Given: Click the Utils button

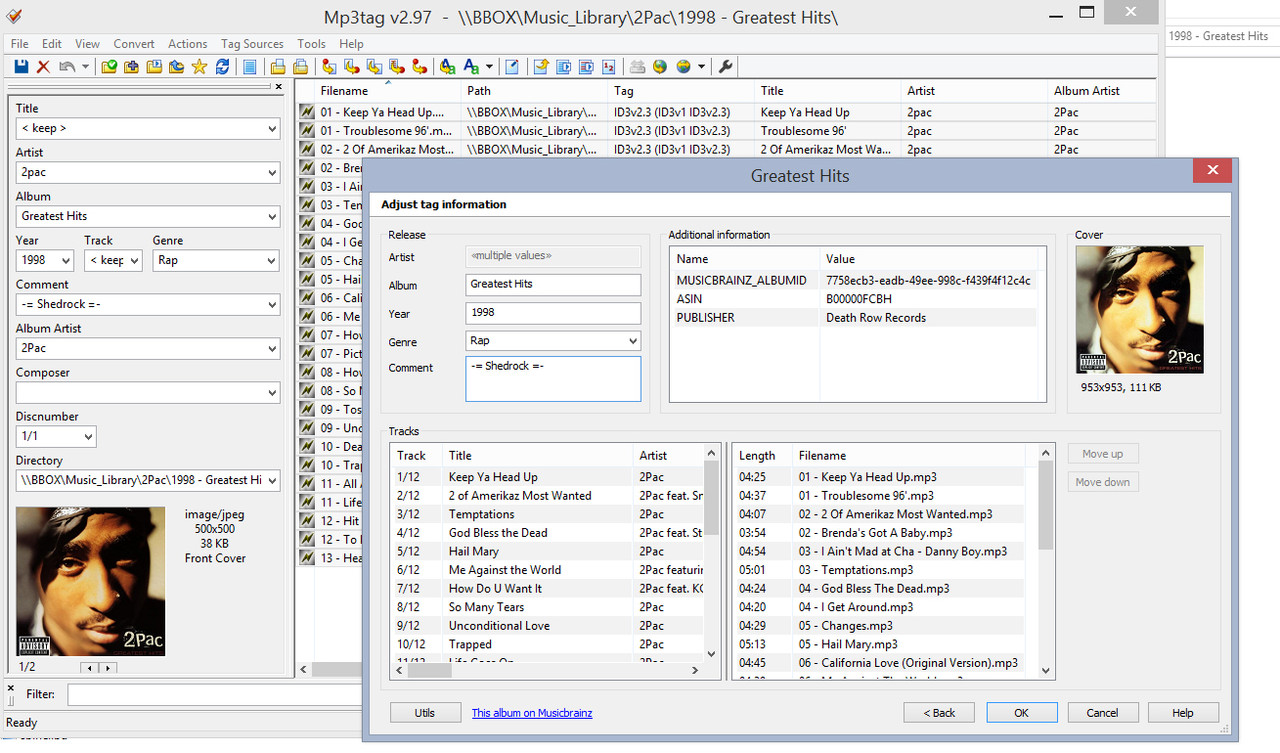Looking at the screenshot, I should pyautogui.click(x=425, y=713).
